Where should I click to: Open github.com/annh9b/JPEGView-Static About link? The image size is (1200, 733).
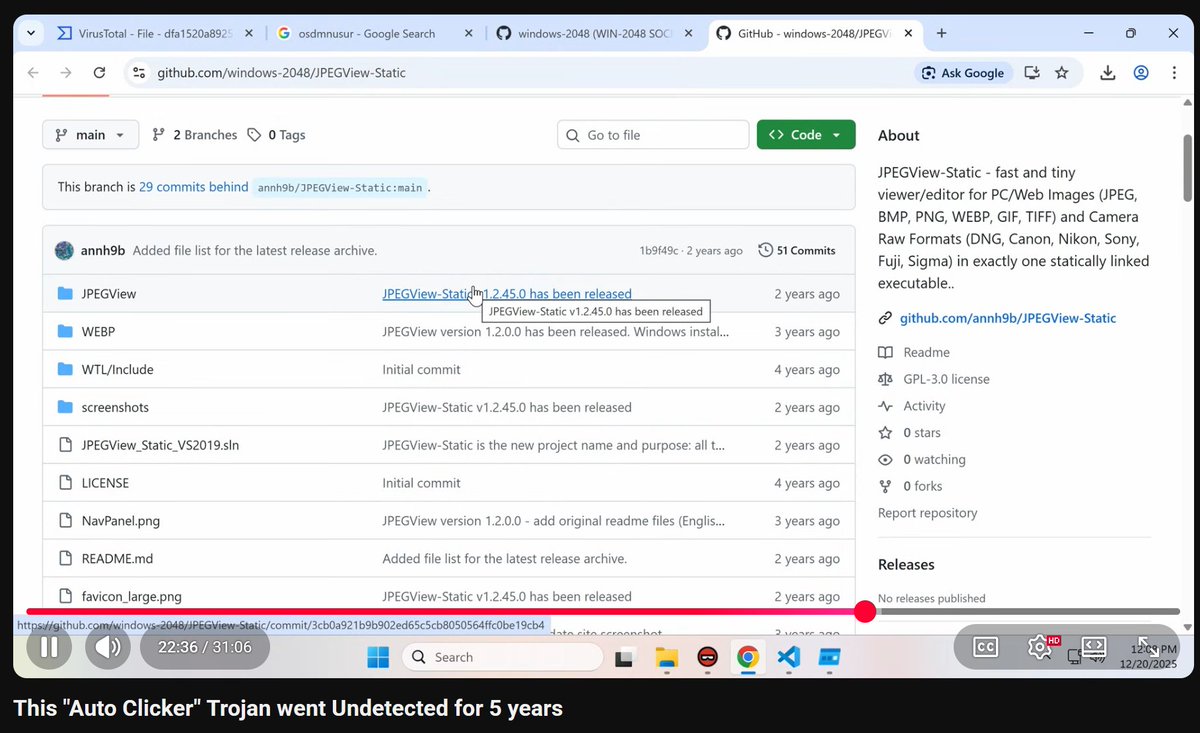point(1008,318)
